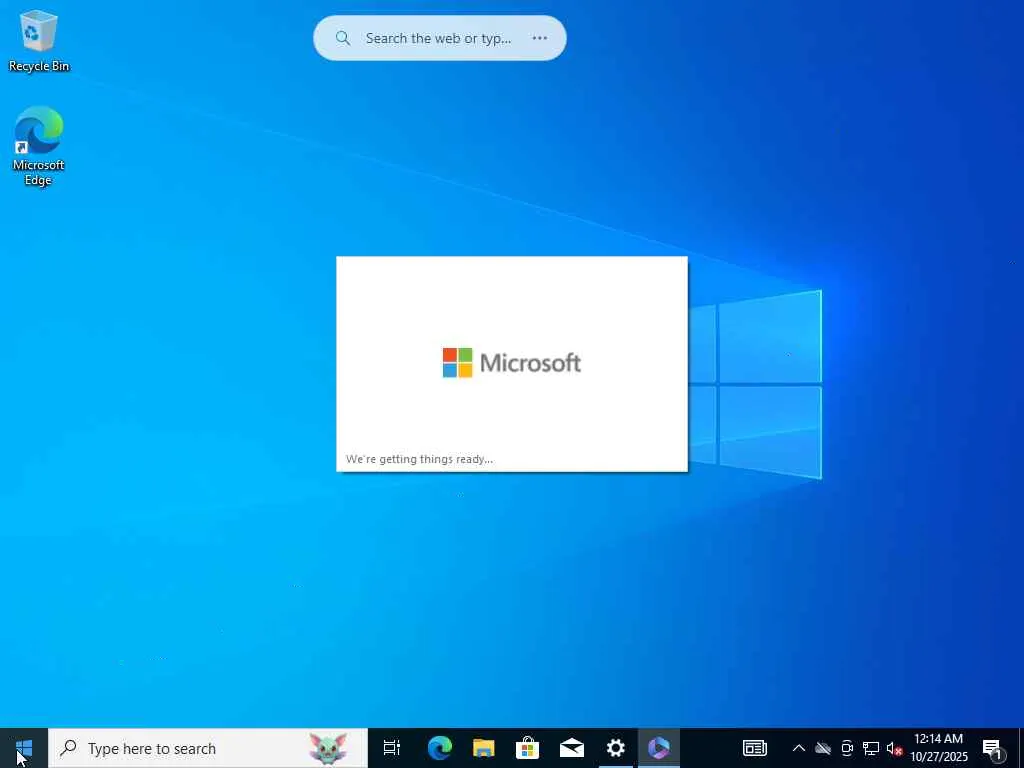Open the Action Center notifications icon

tap(993, 748)
